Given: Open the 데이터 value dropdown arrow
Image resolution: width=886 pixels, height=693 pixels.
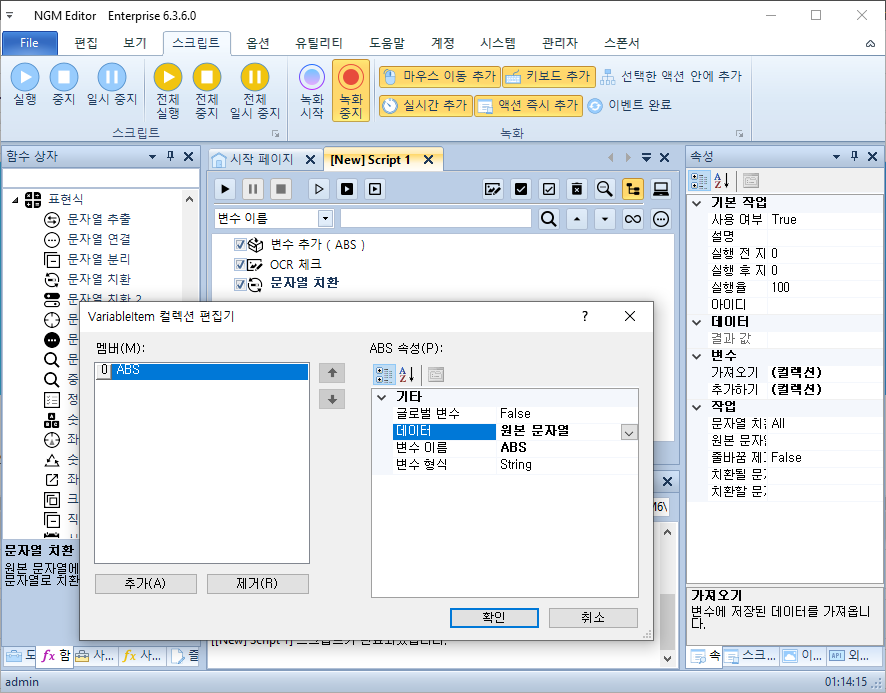Looking at the screenshot, I should coord(629,432).
